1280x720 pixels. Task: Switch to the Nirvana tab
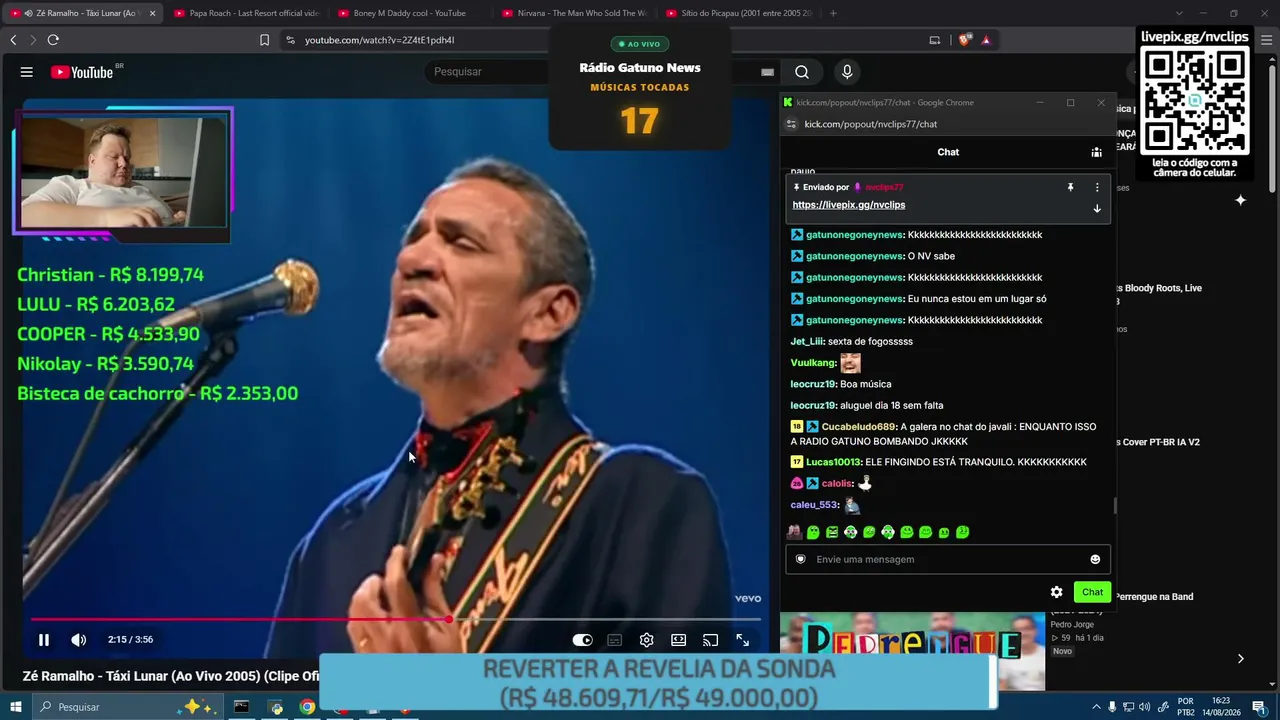pos(573,13)
